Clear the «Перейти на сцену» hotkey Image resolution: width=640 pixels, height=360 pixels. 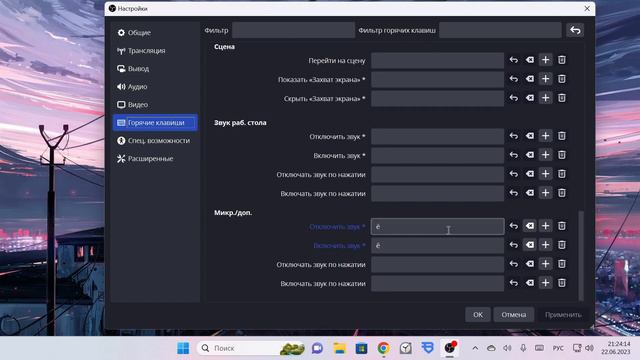[x=529, y=60]
